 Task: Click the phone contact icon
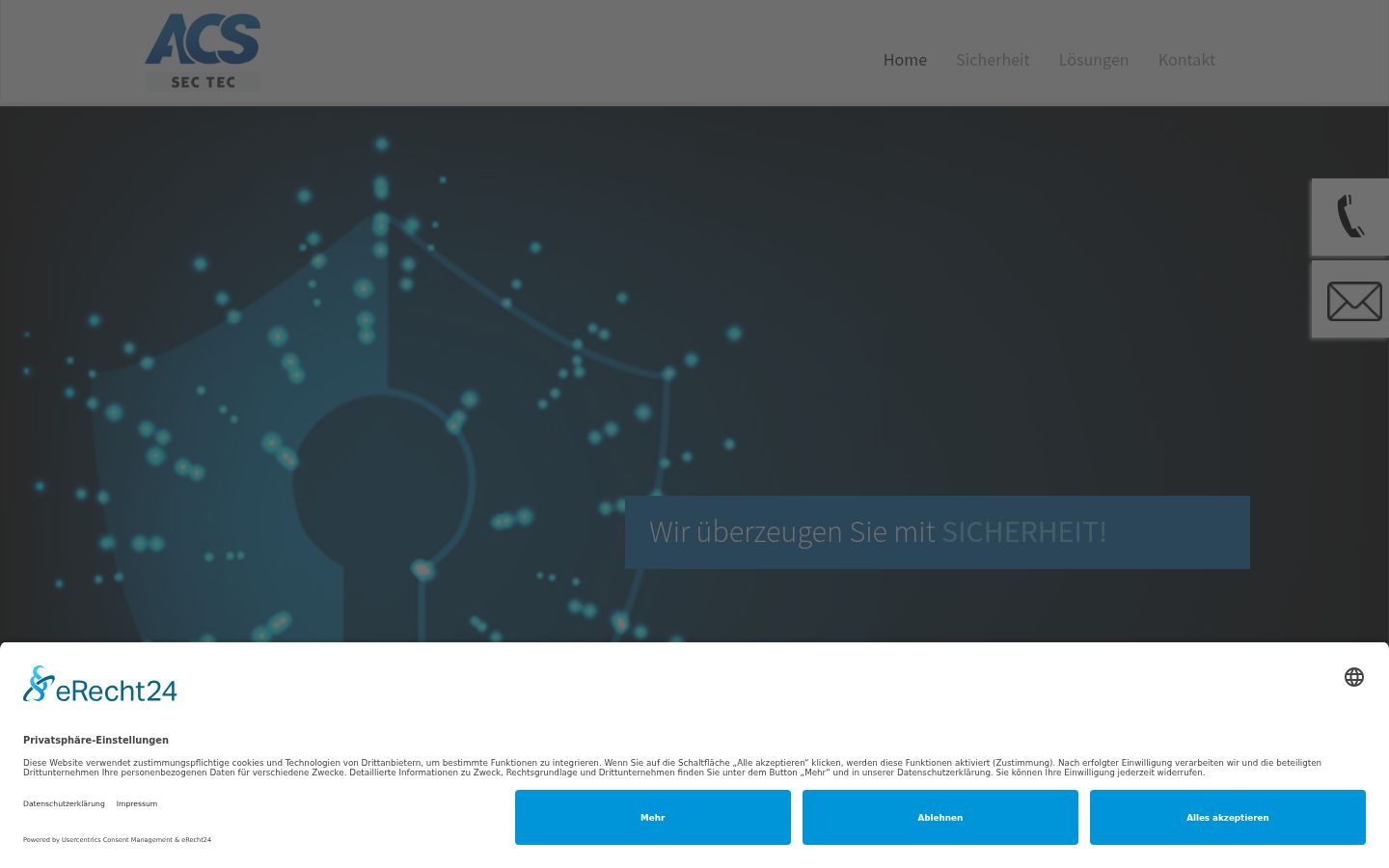point(1350,217)
